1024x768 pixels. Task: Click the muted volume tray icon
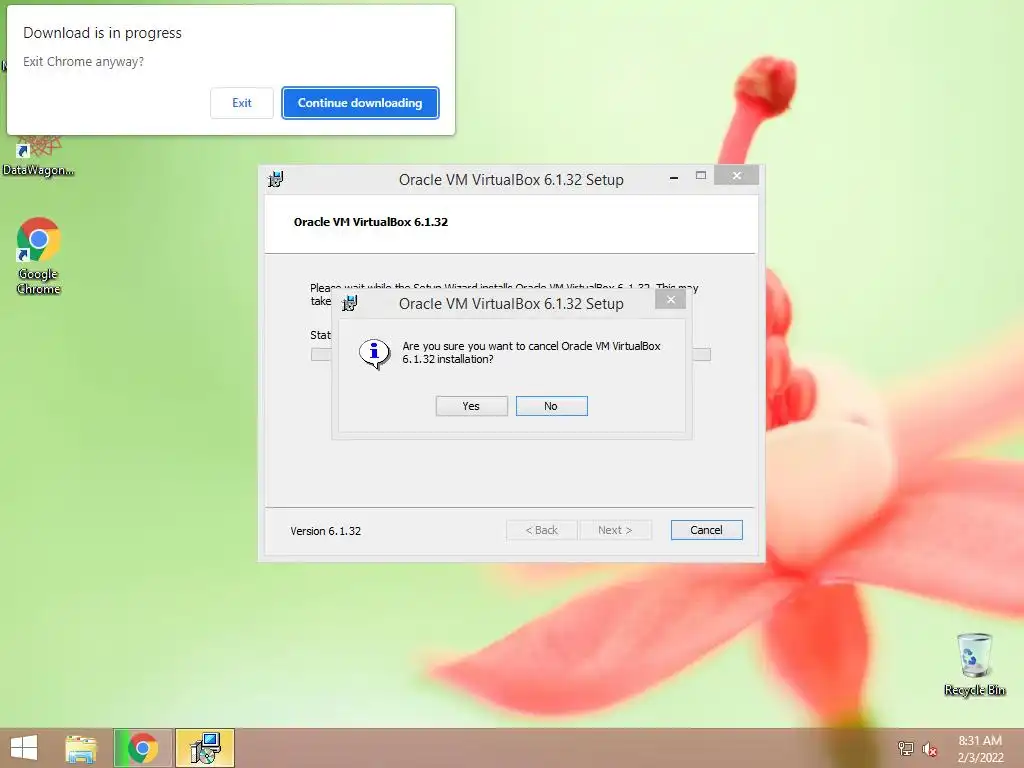930,749
